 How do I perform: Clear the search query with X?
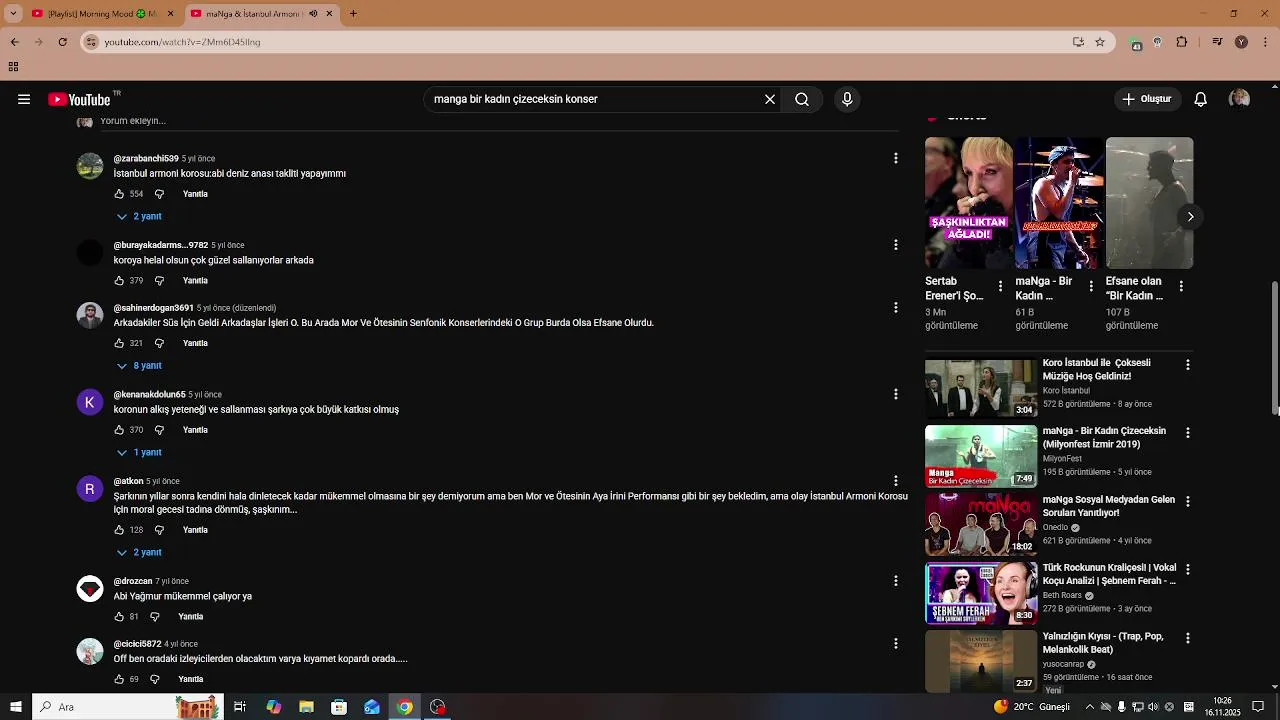coord(770,99)
